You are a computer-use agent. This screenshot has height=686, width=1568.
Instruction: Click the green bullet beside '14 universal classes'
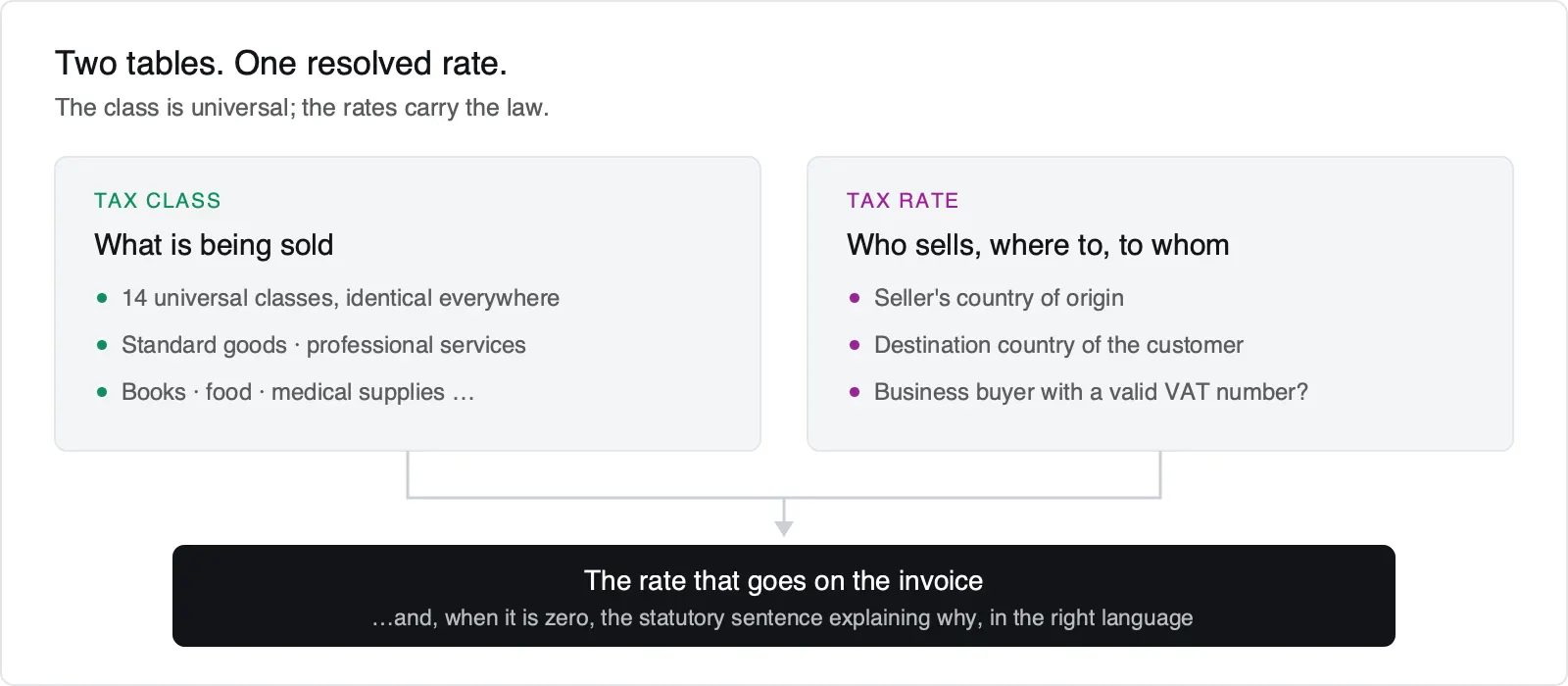coord(102,298)
